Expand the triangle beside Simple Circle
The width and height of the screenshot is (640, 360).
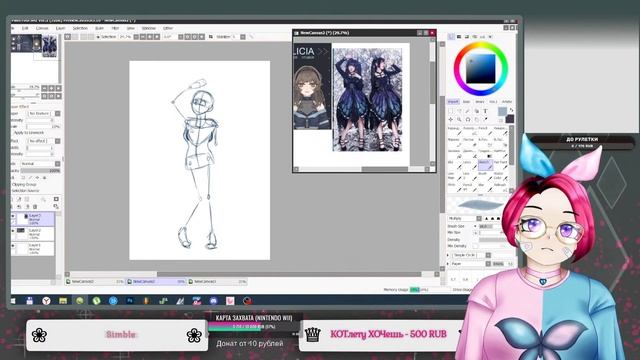(449, 255)
